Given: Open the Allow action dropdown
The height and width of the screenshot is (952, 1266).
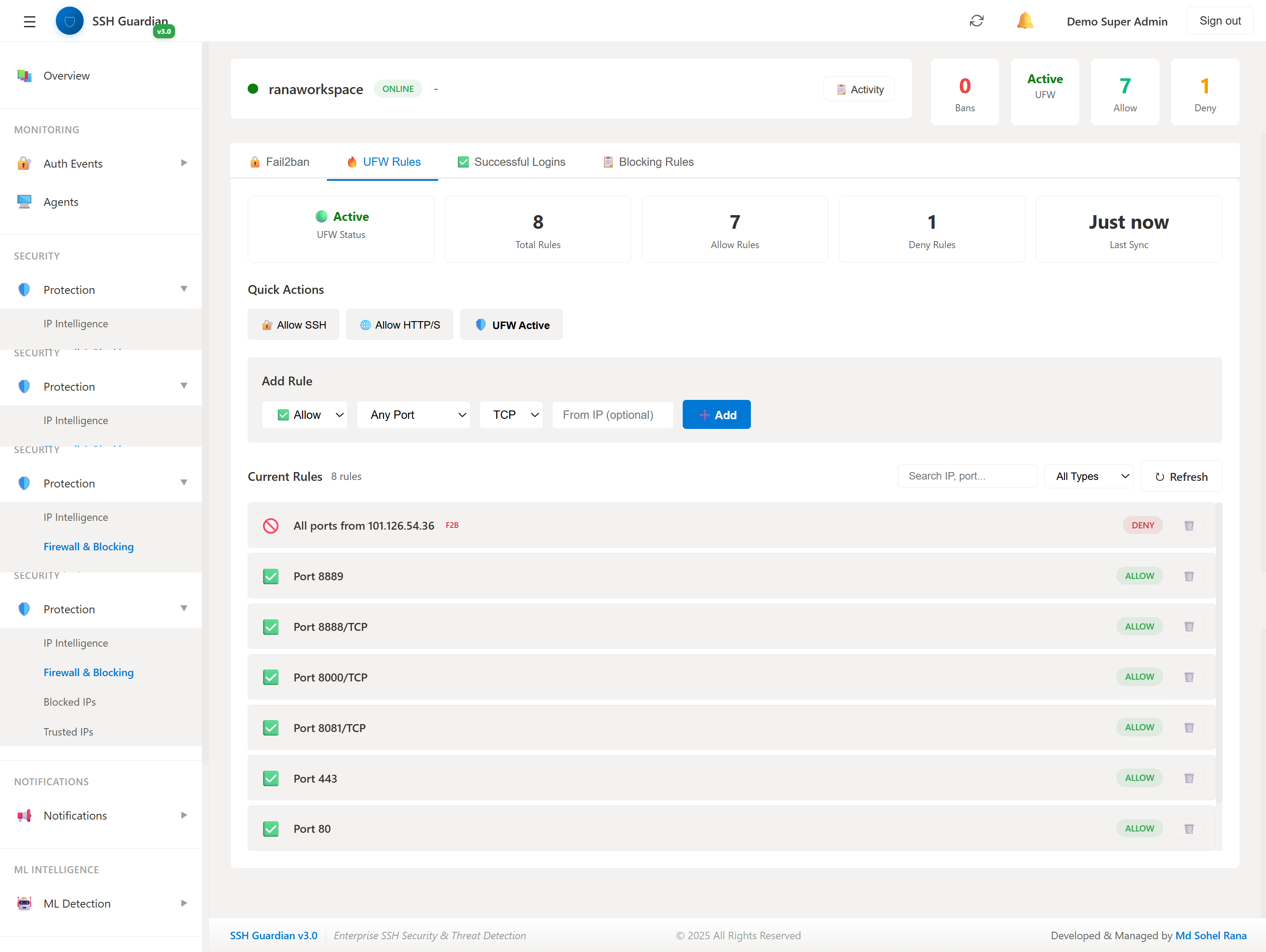Looking at the screenshot, I should (x=304, y=414).
